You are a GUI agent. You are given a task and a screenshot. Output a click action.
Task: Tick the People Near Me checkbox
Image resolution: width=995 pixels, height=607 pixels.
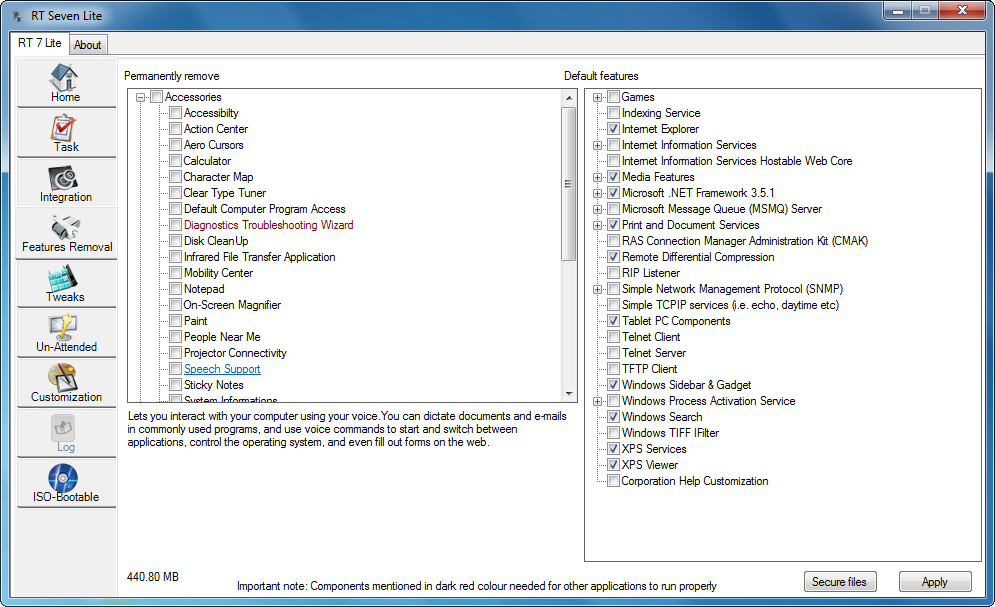coord(176,337)
